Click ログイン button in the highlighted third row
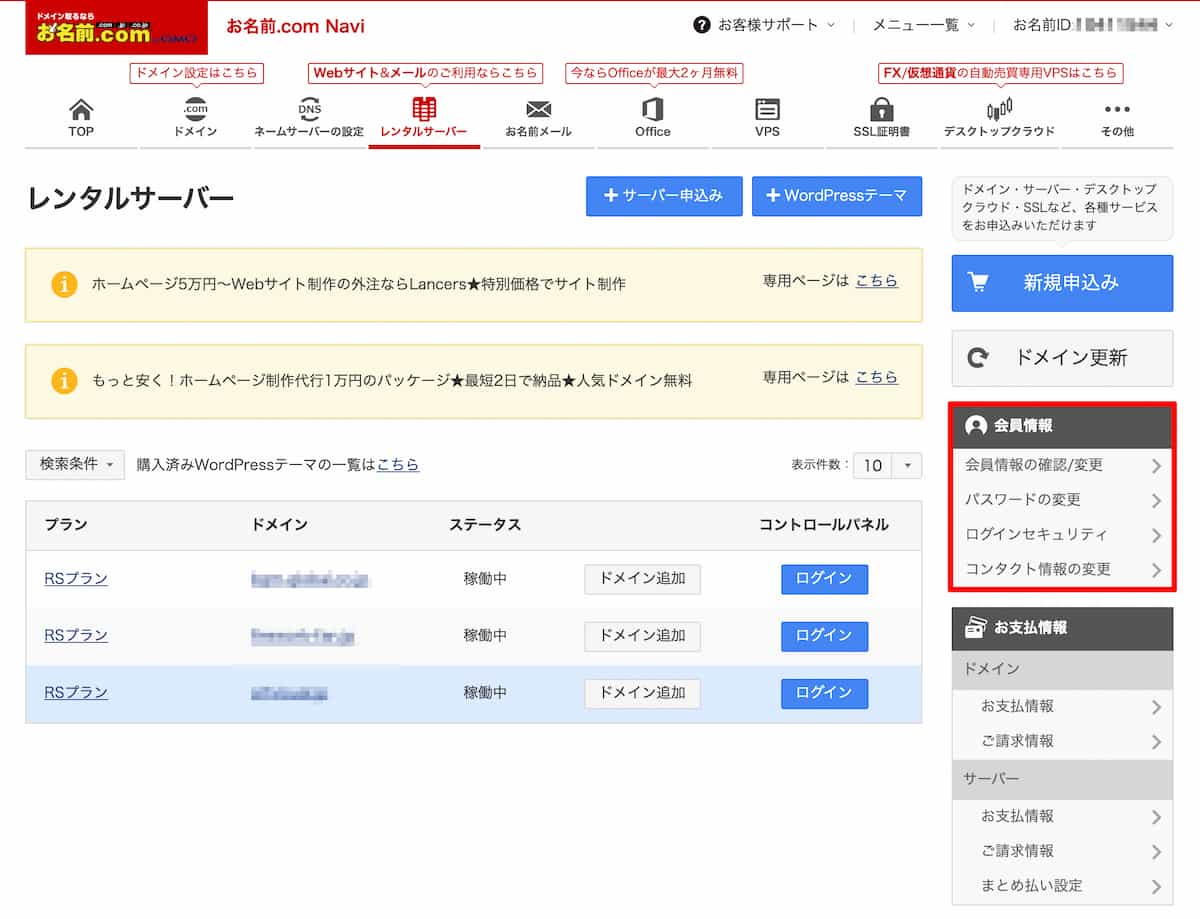Image resolution: width=1200 pixels, height=919 pixels. click(824, 693)
